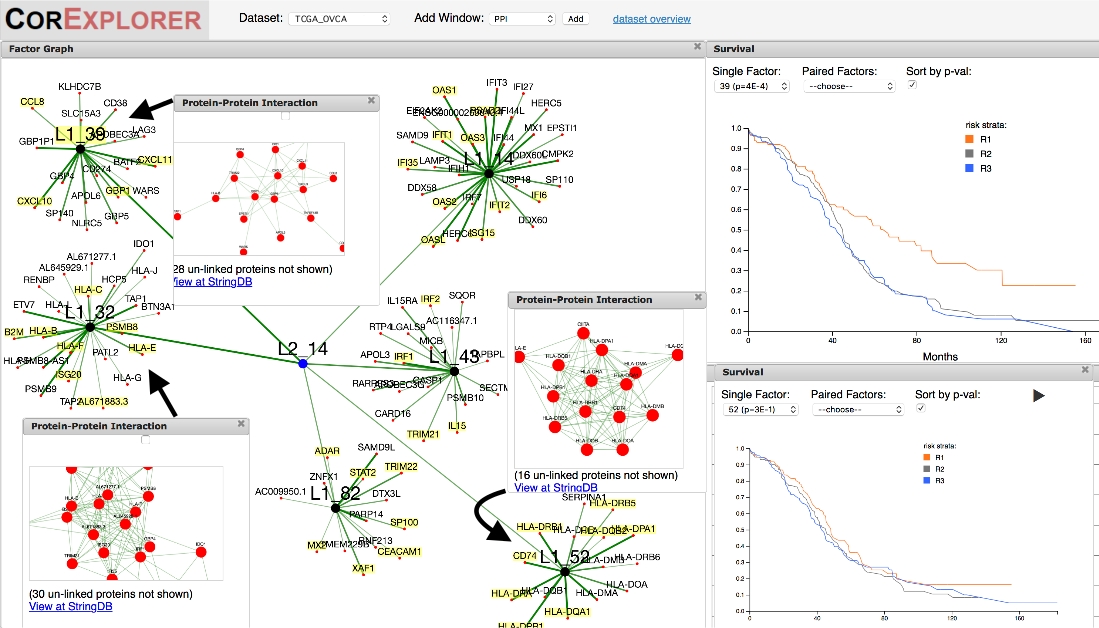
Task: Click the XAF1 gene label
Action: point(363,568)
